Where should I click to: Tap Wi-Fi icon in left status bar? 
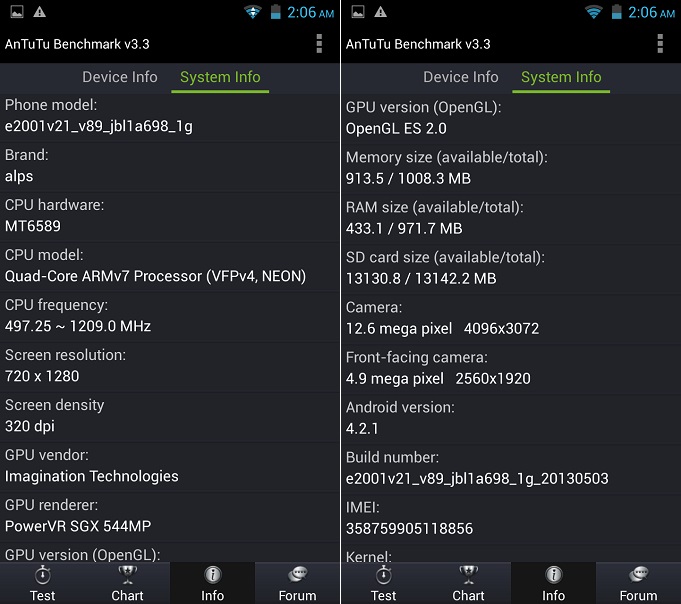point(252,12)
